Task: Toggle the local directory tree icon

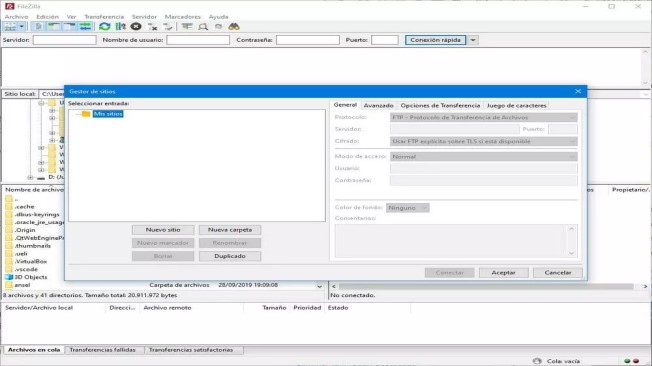Action: pos(54,27)
